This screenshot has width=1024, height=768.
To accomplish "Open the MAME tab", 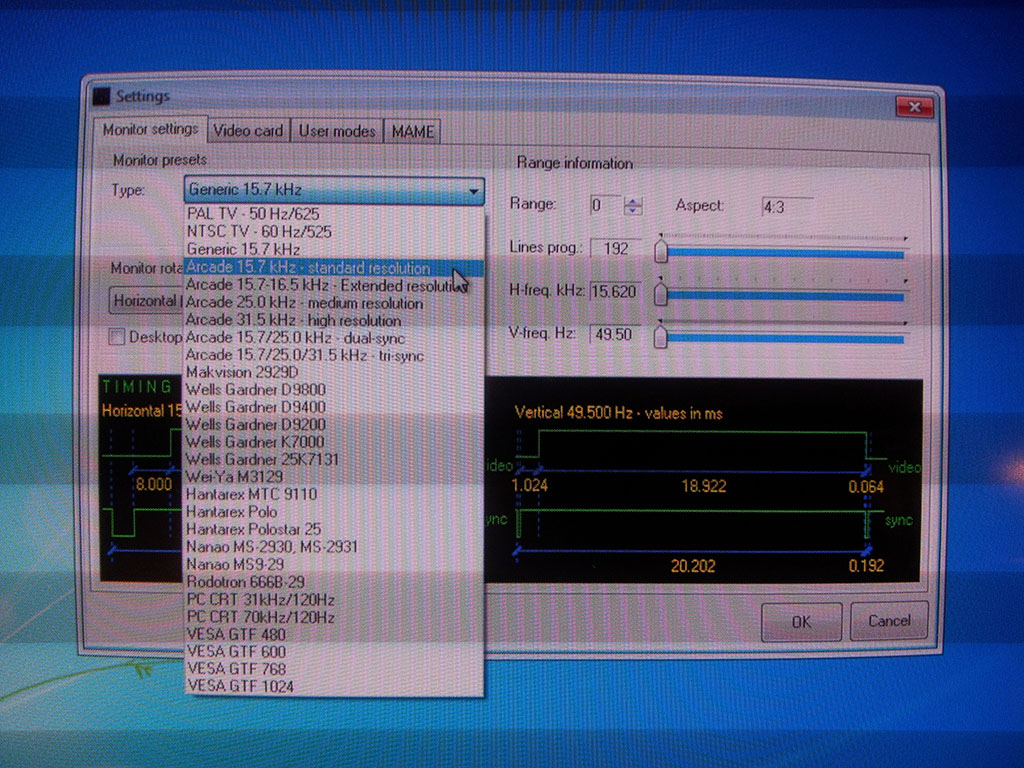I will [x=411, y=131].
